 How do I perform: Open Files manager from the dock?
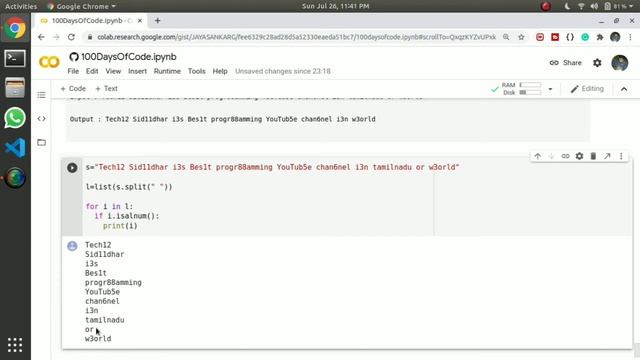click(15, 88)
